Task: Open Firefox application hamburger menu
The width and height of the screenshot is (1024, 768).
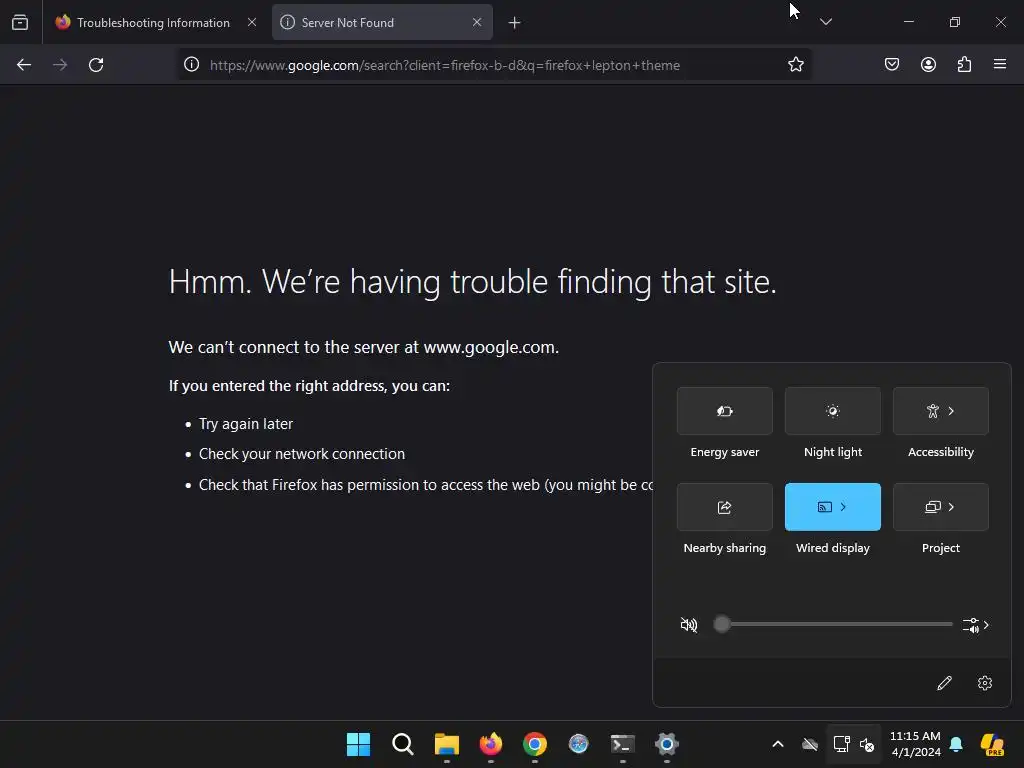Action: coord(1000,64)
